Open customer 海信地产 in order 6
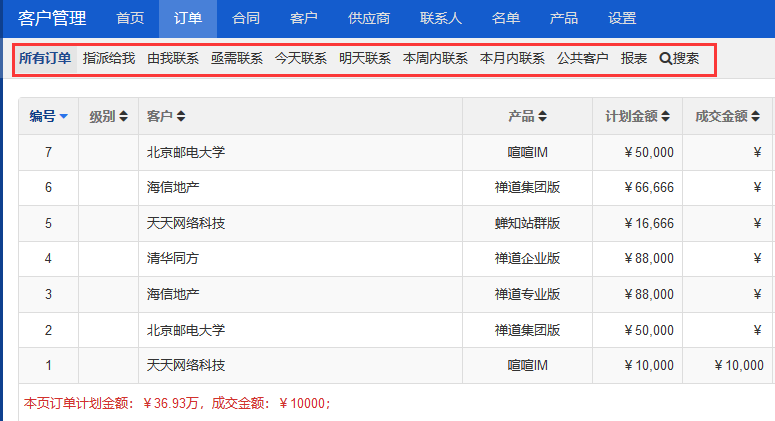 (173, 187)
